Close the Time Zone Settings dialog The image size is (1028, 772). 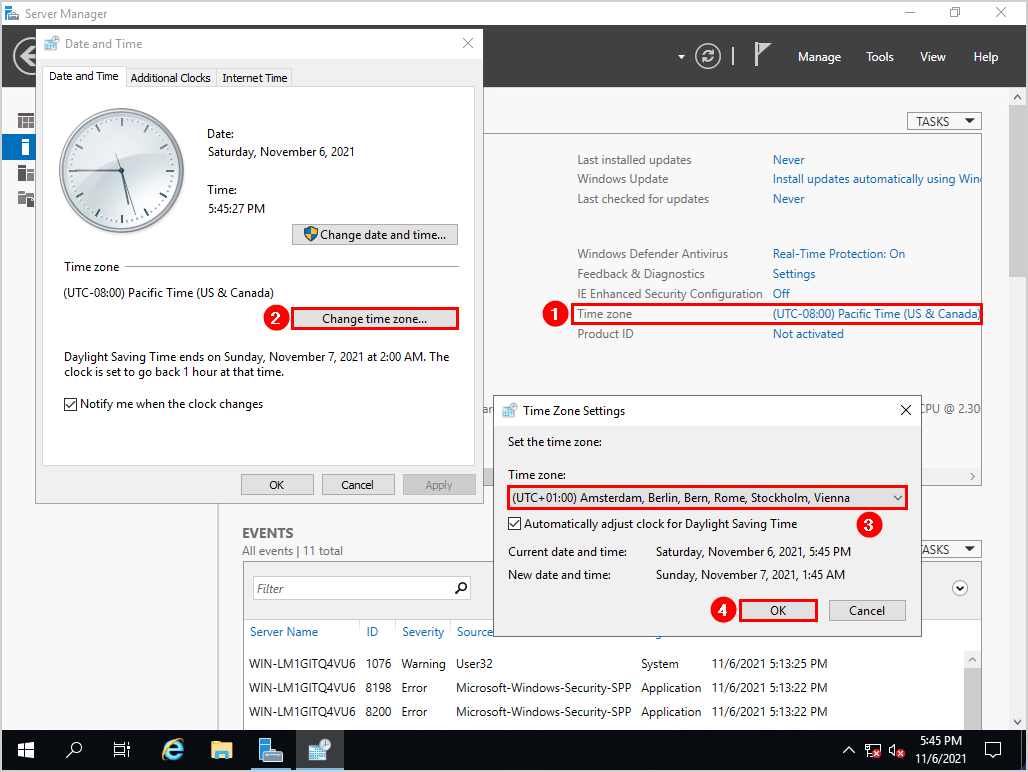coord(906,410)
